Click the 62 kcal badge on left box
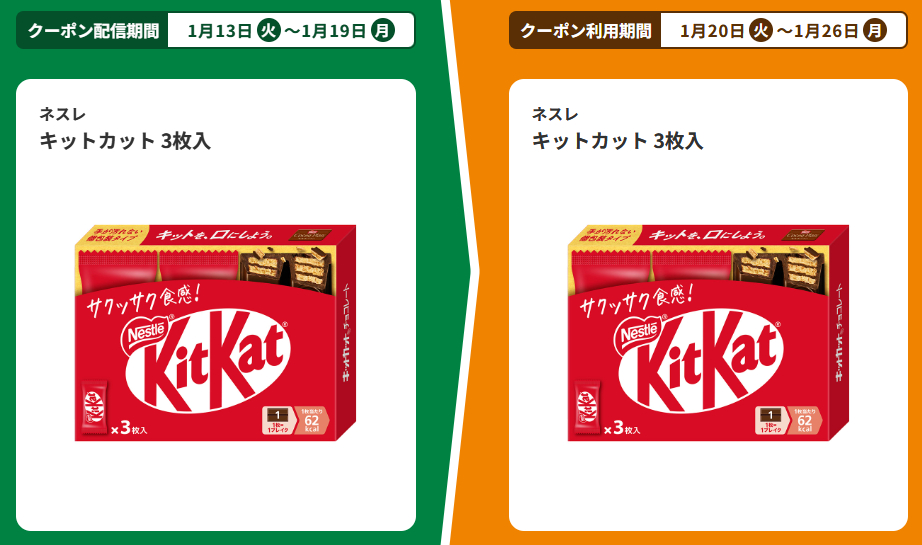The width and height of the screenshot is (922, 545). [312, 420]
